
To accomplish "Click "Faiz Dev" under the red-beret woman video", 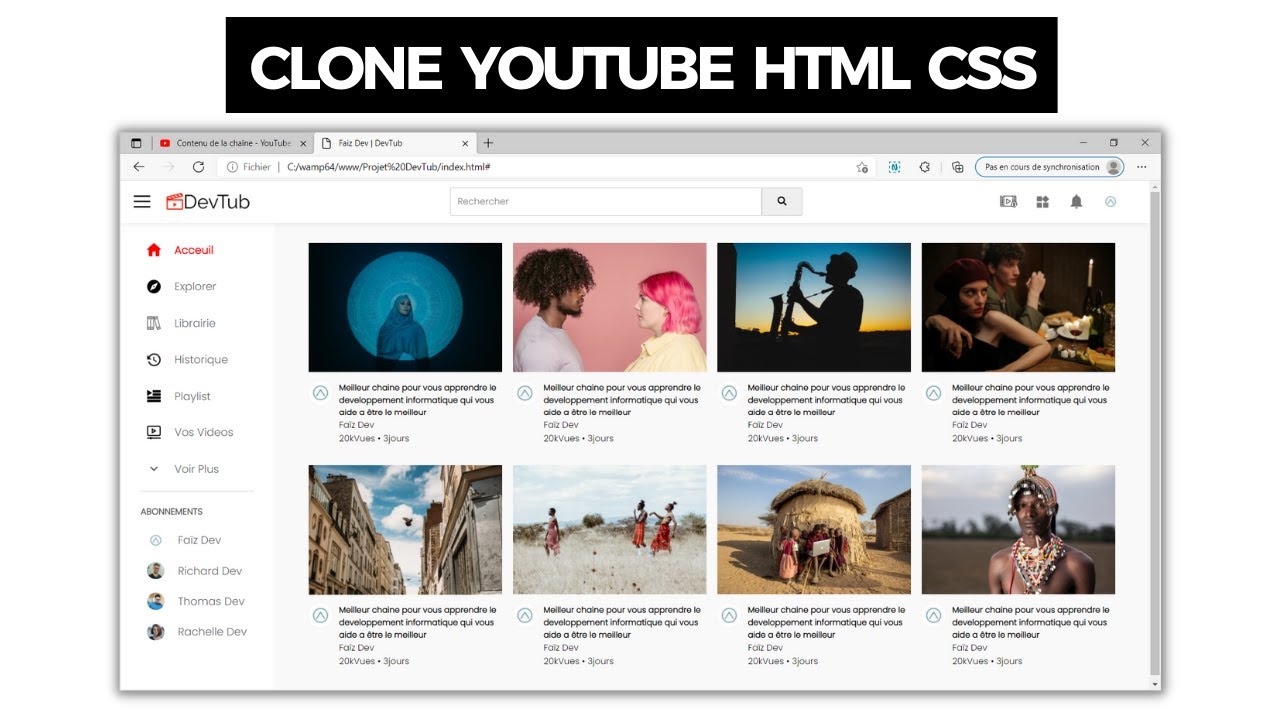I will click(969, 425).
